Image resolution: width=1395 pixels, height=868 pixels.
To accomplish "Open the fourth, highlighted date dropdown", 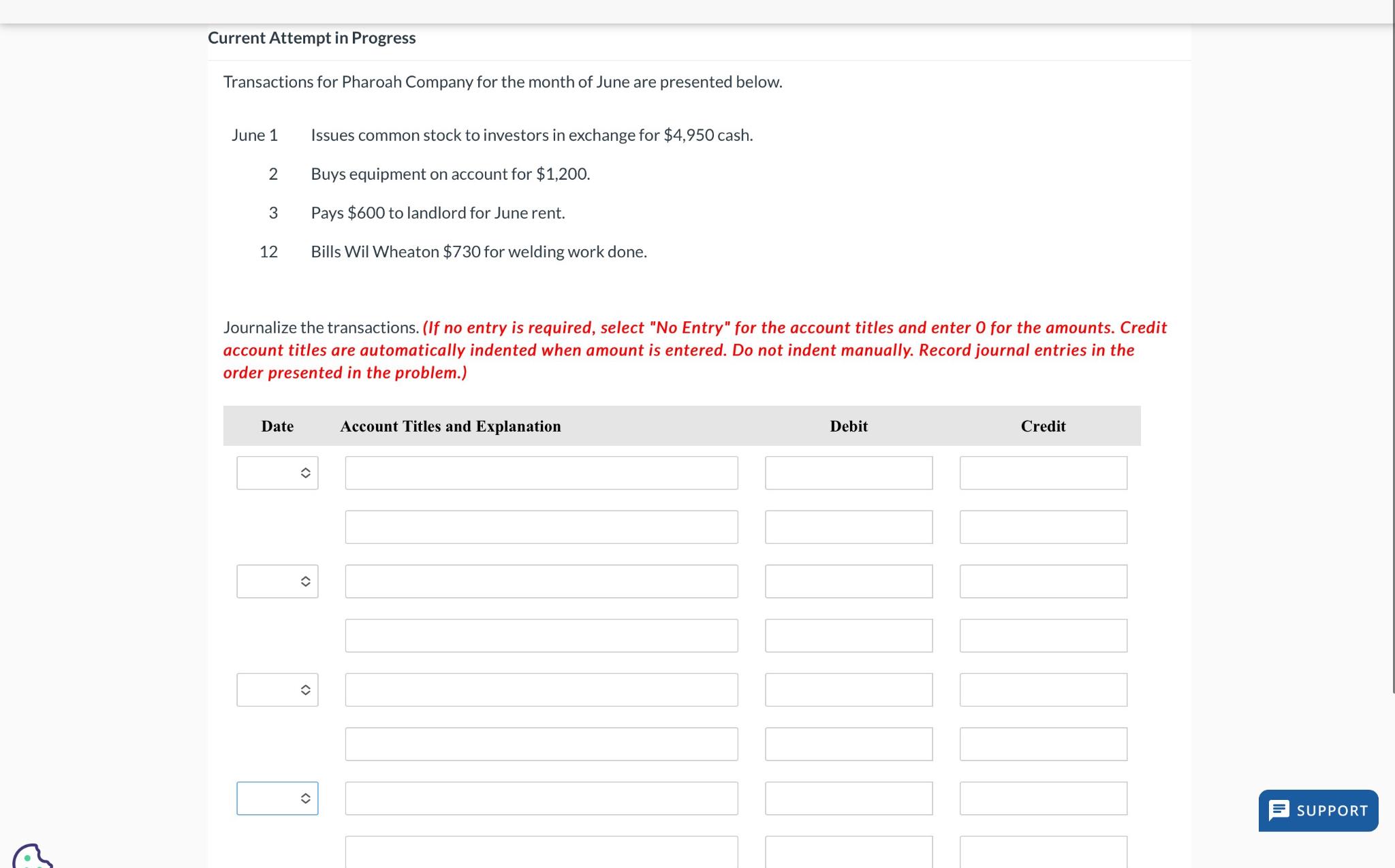I will coord(277,799).
